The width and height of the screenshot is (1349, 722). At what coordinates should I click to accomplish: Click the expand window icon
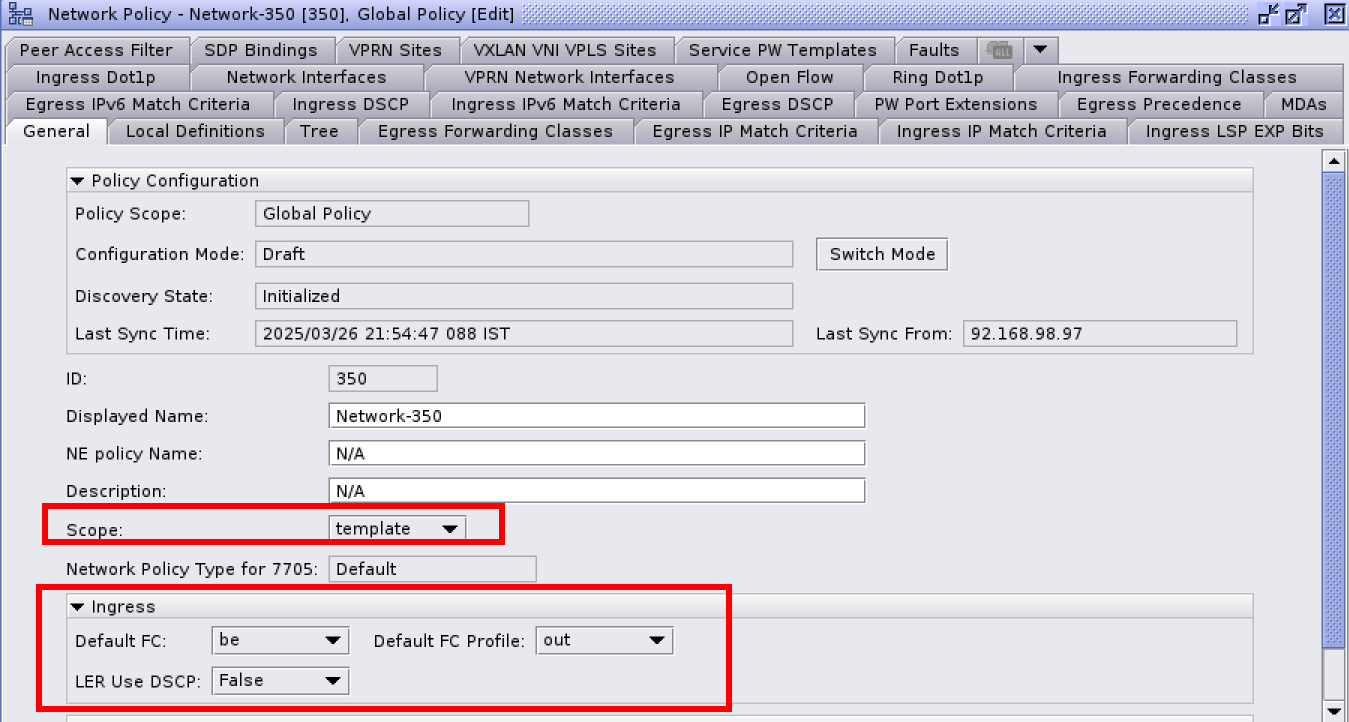[1296, 14]
